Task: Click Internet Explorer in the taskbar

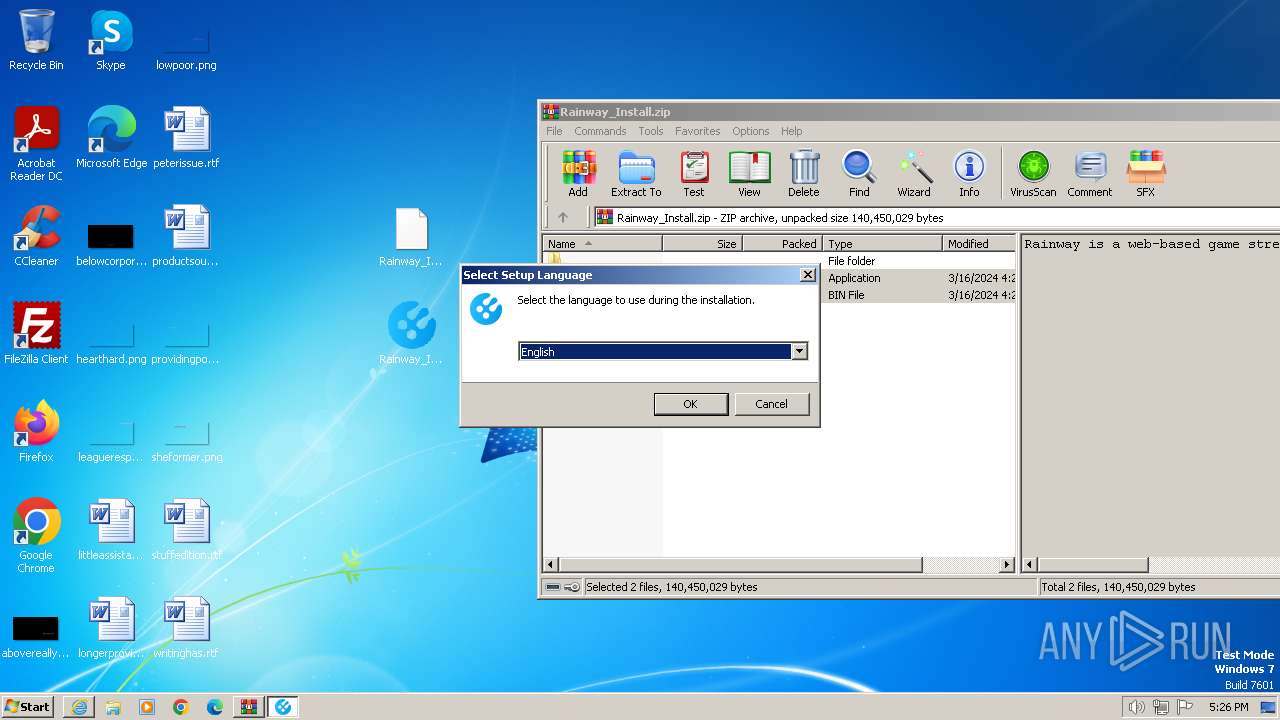Action: [79, 707]
